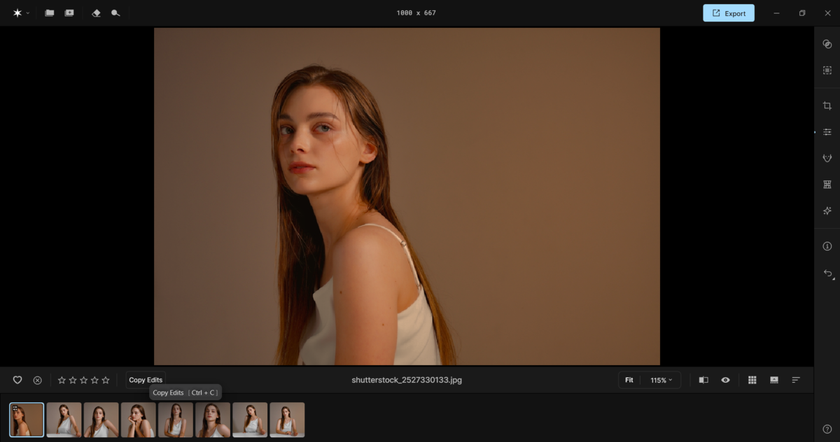Mark photo as favorite with heart
Image resolution: width=840 pixels, height=442 pixels.
(x=17, y=380)
